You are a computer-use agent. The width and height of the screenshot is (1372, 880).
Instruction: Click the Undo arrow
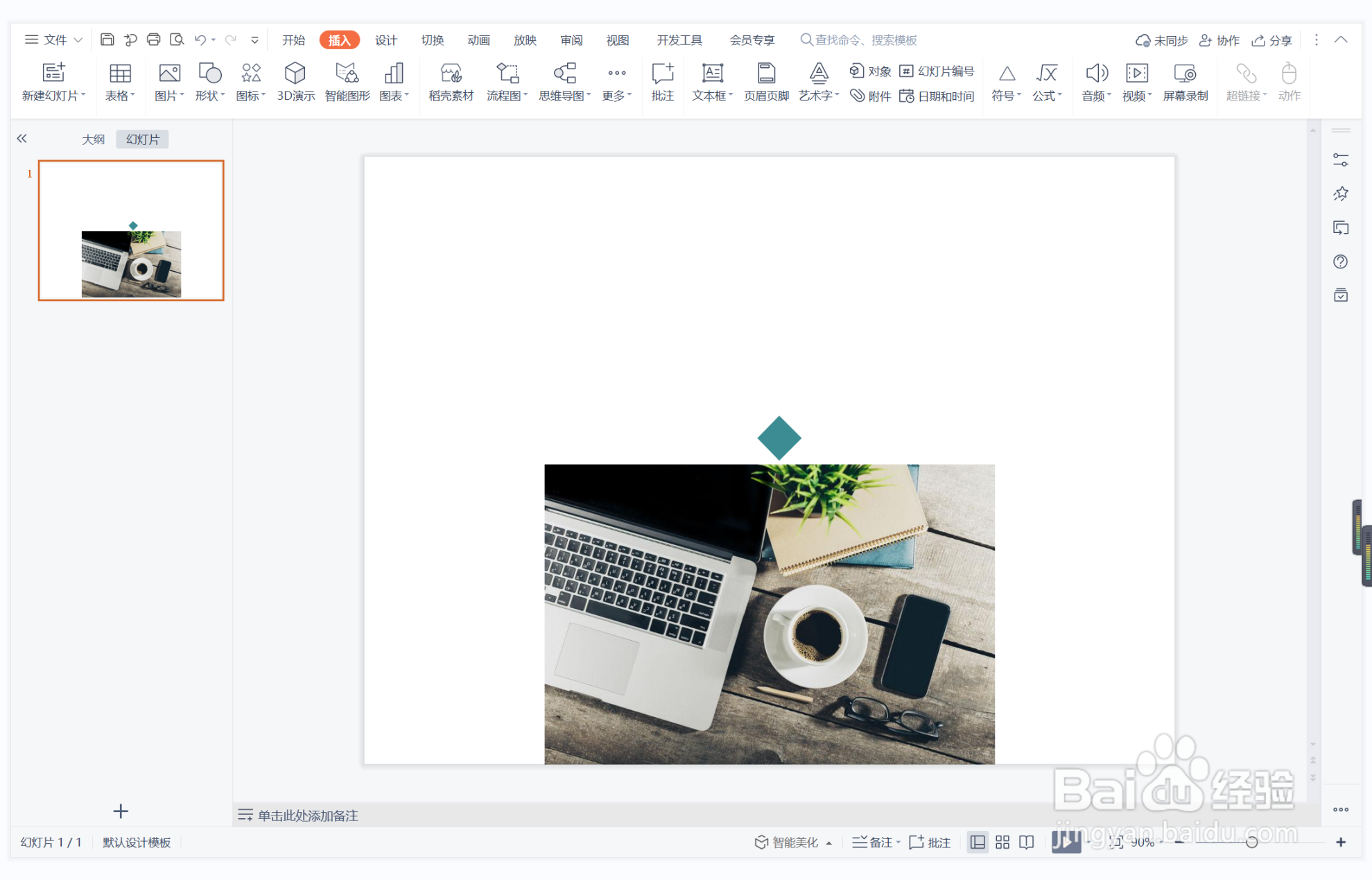(x=200, y=40)
